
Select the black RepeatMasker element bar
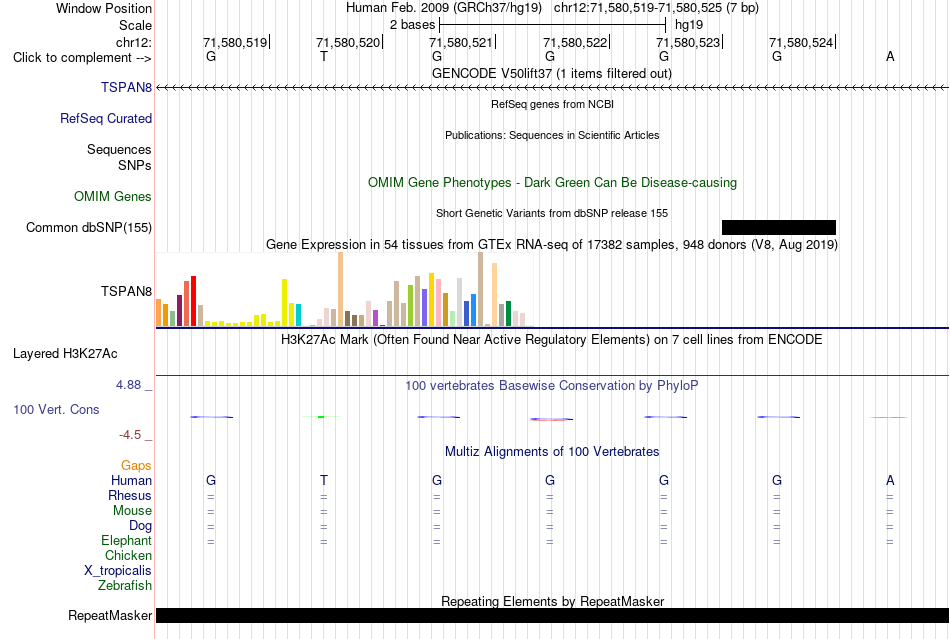[552, 616]
